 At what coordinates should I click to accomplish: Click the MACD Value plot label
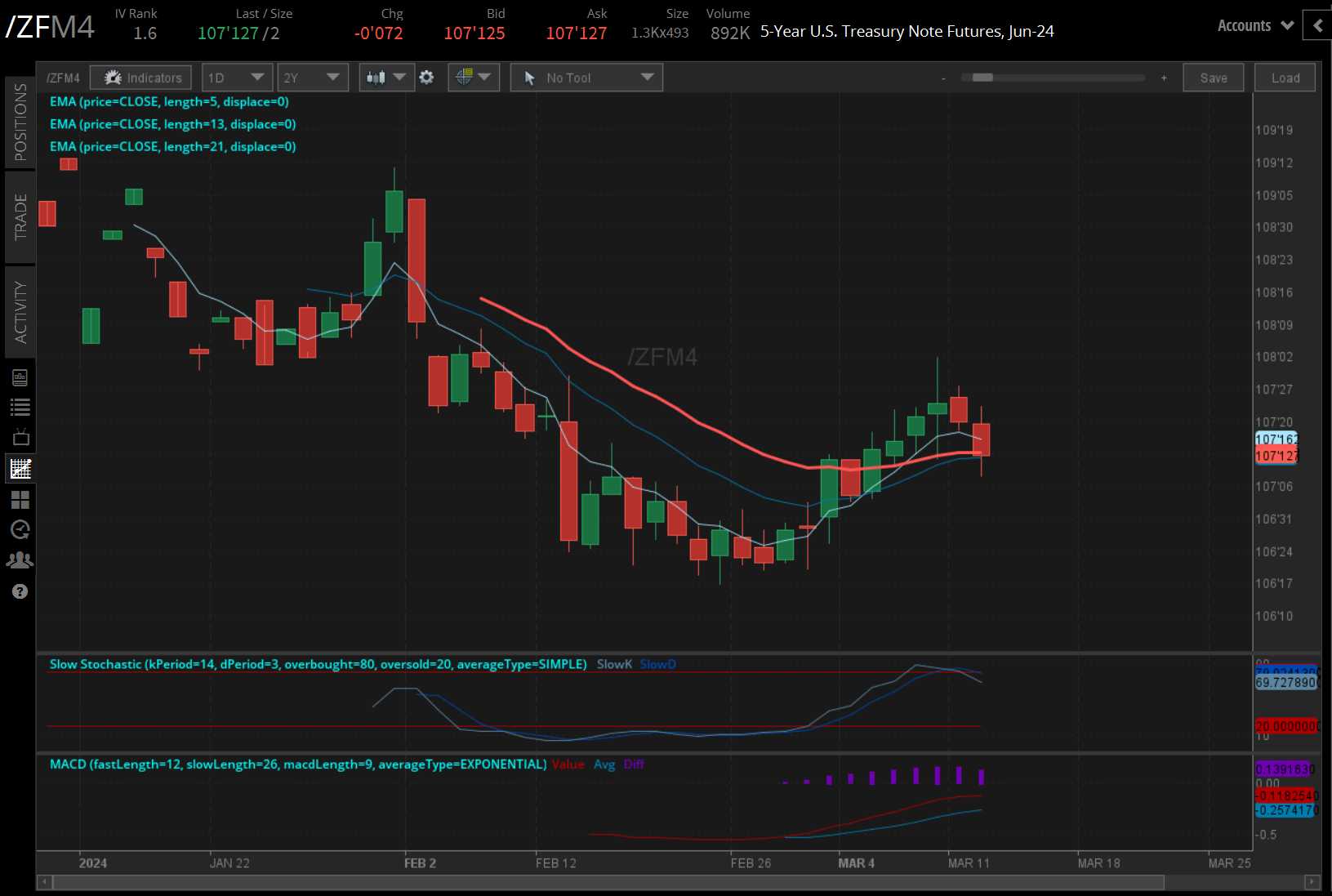pos(568,764)
